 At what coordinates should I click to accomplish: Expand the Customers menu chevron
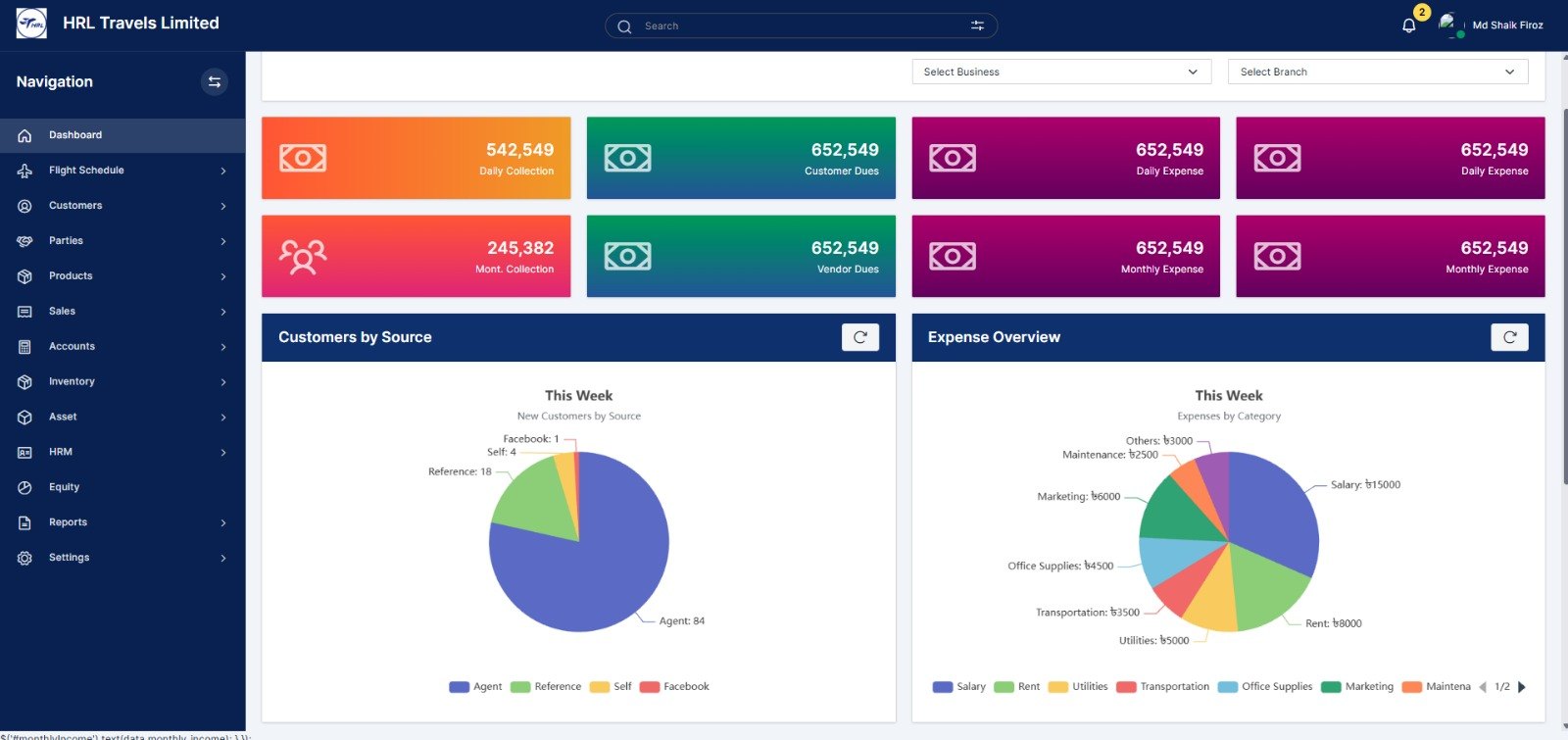[223, 206]
